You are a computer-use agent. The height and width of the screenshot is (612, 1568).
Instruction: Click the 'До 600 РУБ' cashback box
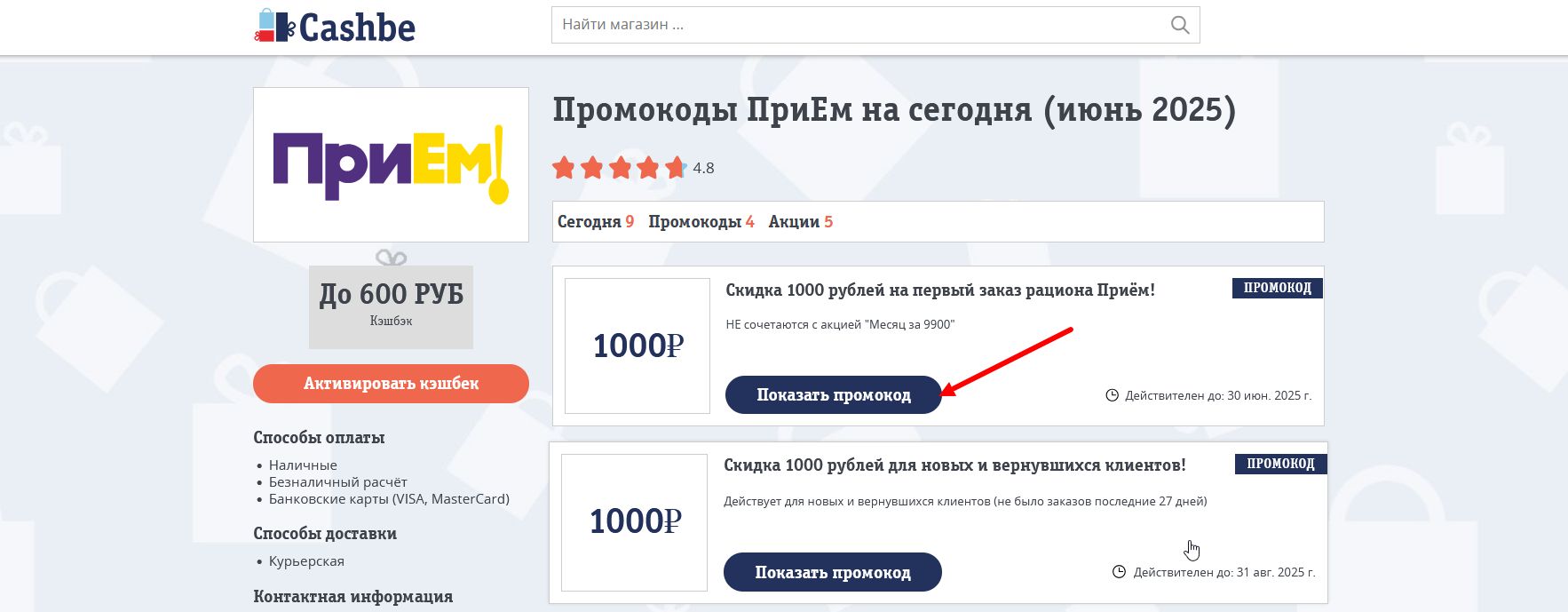(x=391, y=306)
